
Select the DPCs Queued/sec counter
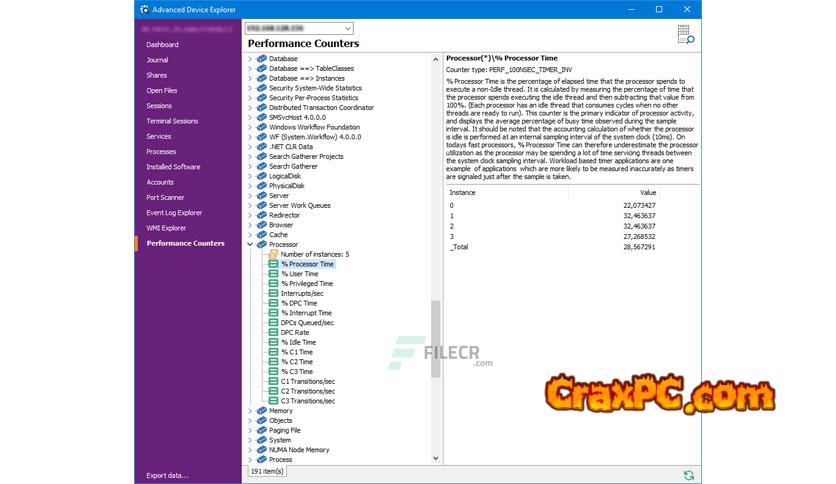307,322
